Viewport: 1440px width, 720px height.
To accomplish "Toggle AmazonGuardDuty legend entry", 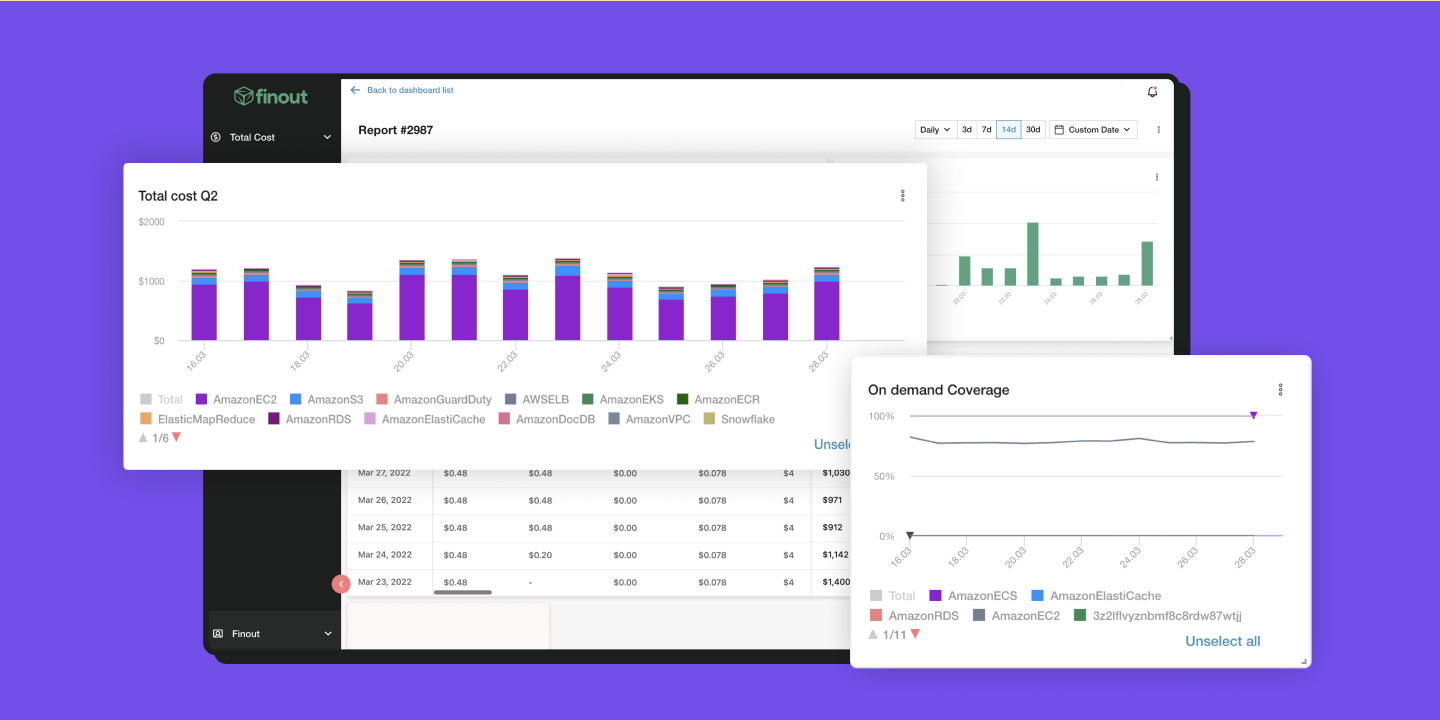I will [x=433, y=399].
